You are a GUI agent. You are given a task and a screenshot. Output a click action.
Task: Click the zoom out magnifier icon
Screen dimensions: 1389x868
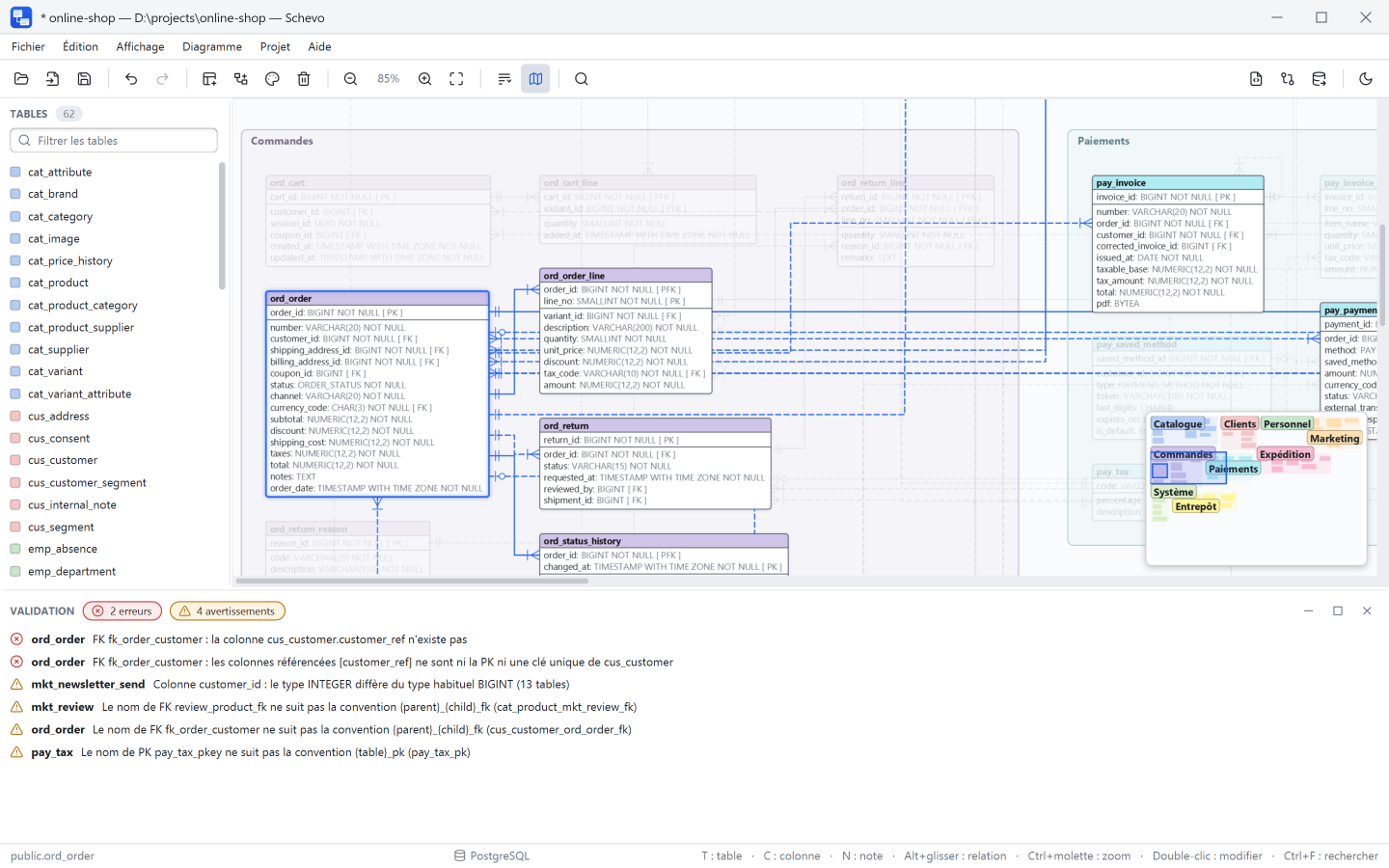tap(351, 79)
